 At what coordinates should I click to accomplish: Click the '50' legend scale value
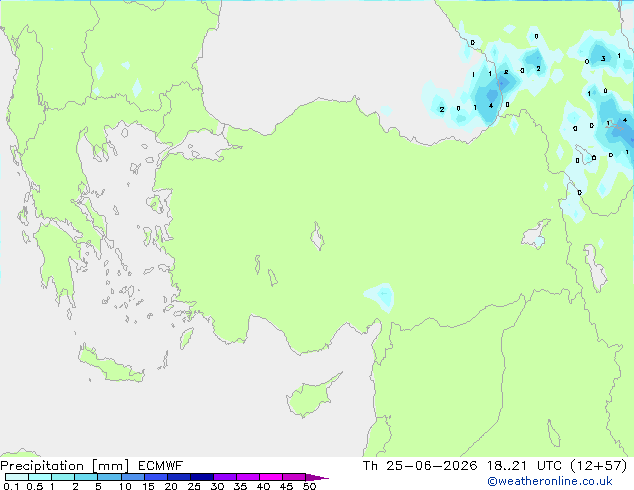(x=309, y=486)
